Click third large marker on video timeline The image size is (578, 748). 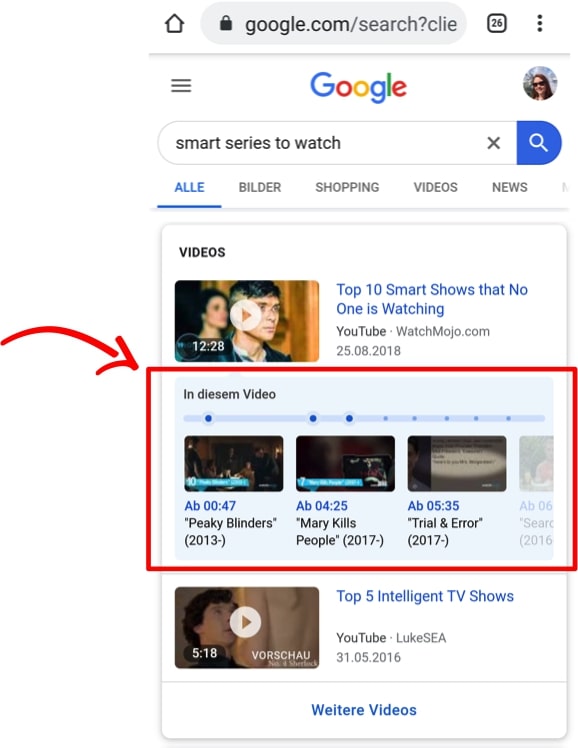[x=349, y=418]
